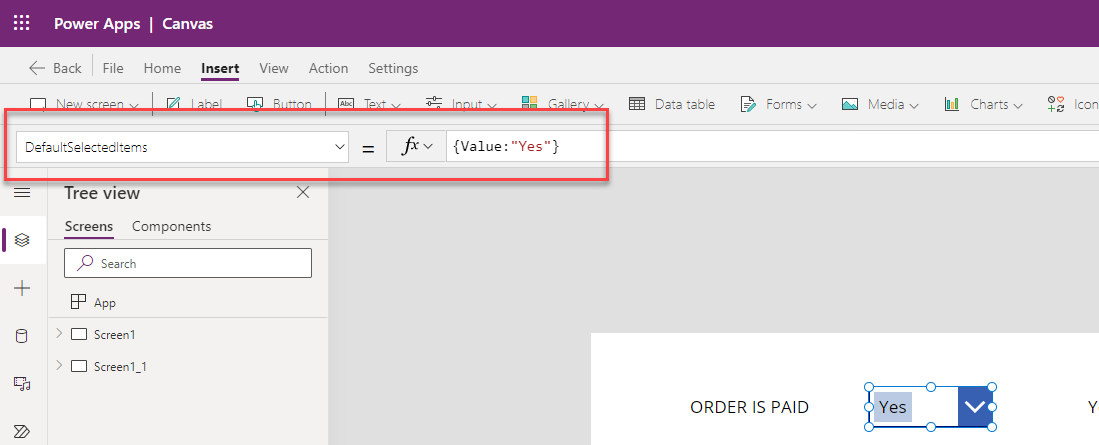Image resolution: width=1099 pixels, height=445 pixels.
Task: Open the Data sources cylinder icon
Action: point(22,336)
